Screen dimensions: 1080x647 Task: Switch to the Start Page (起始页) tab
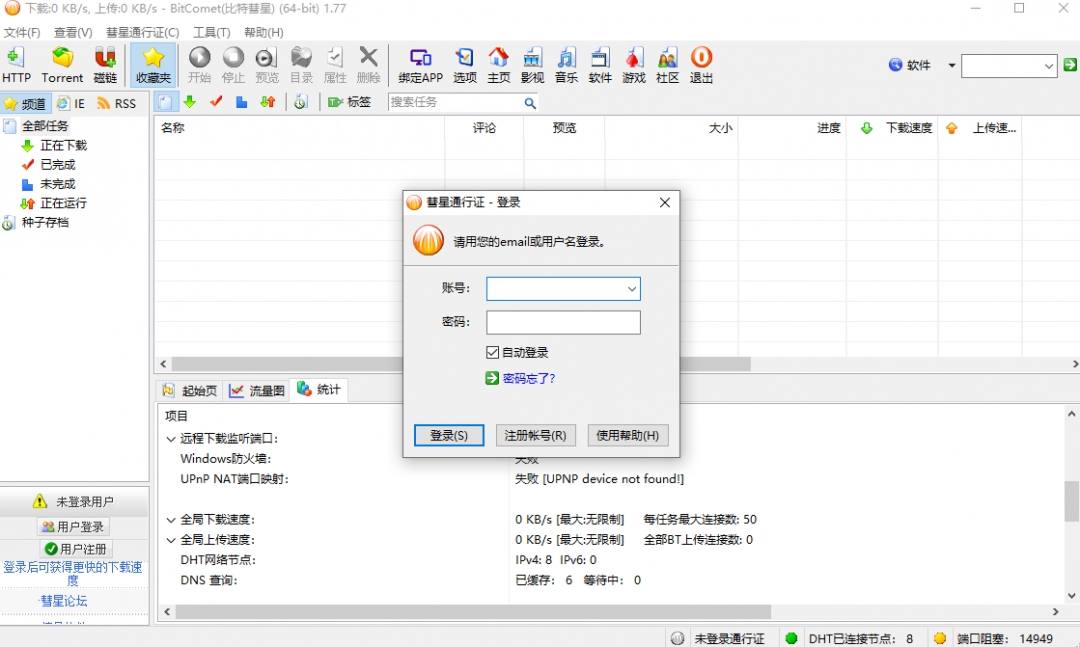[x=190, y=391]
